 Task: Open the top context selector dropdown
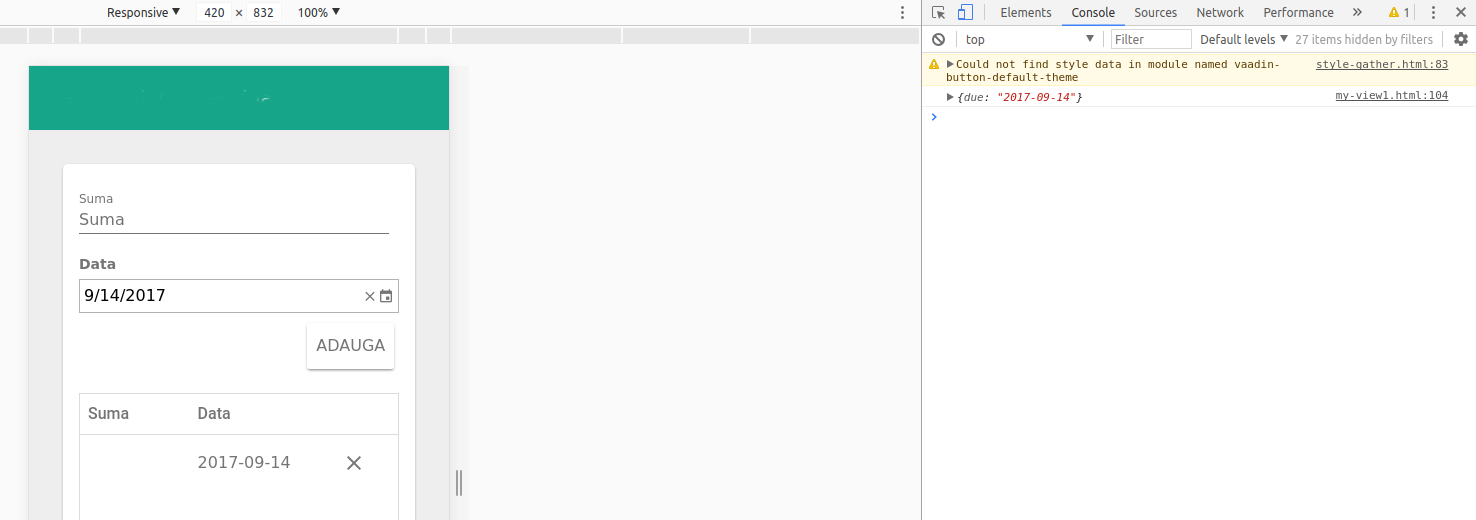click(x=1029, y=39)
